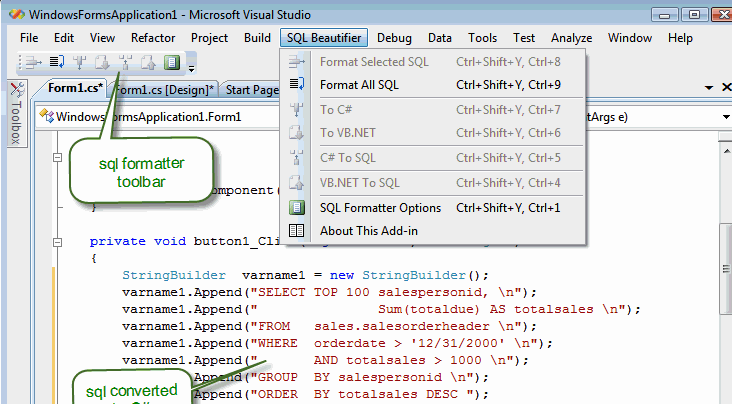Switch to Form1.cs* tab

click(x=75, y=88)
